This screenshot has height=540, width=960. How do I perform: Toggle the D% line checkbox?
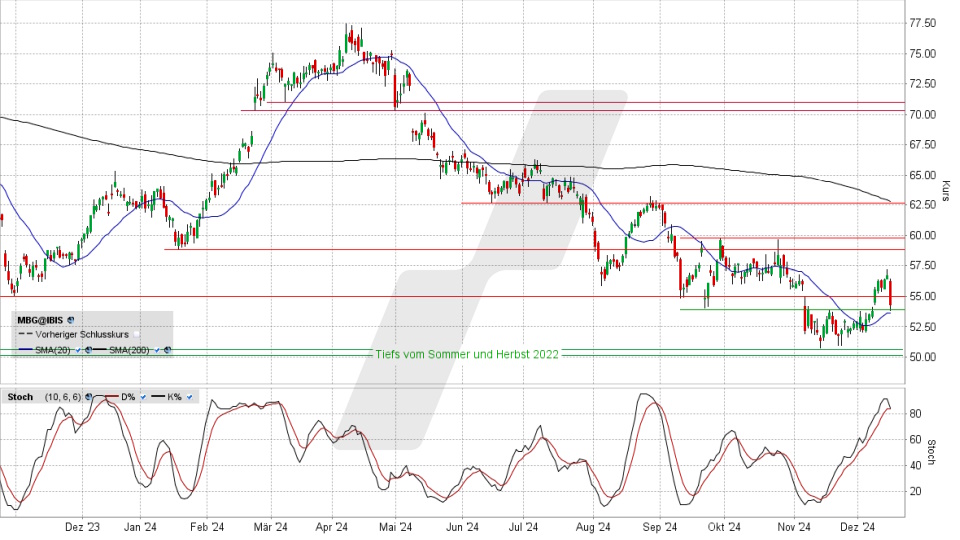[x=143, y=397]
